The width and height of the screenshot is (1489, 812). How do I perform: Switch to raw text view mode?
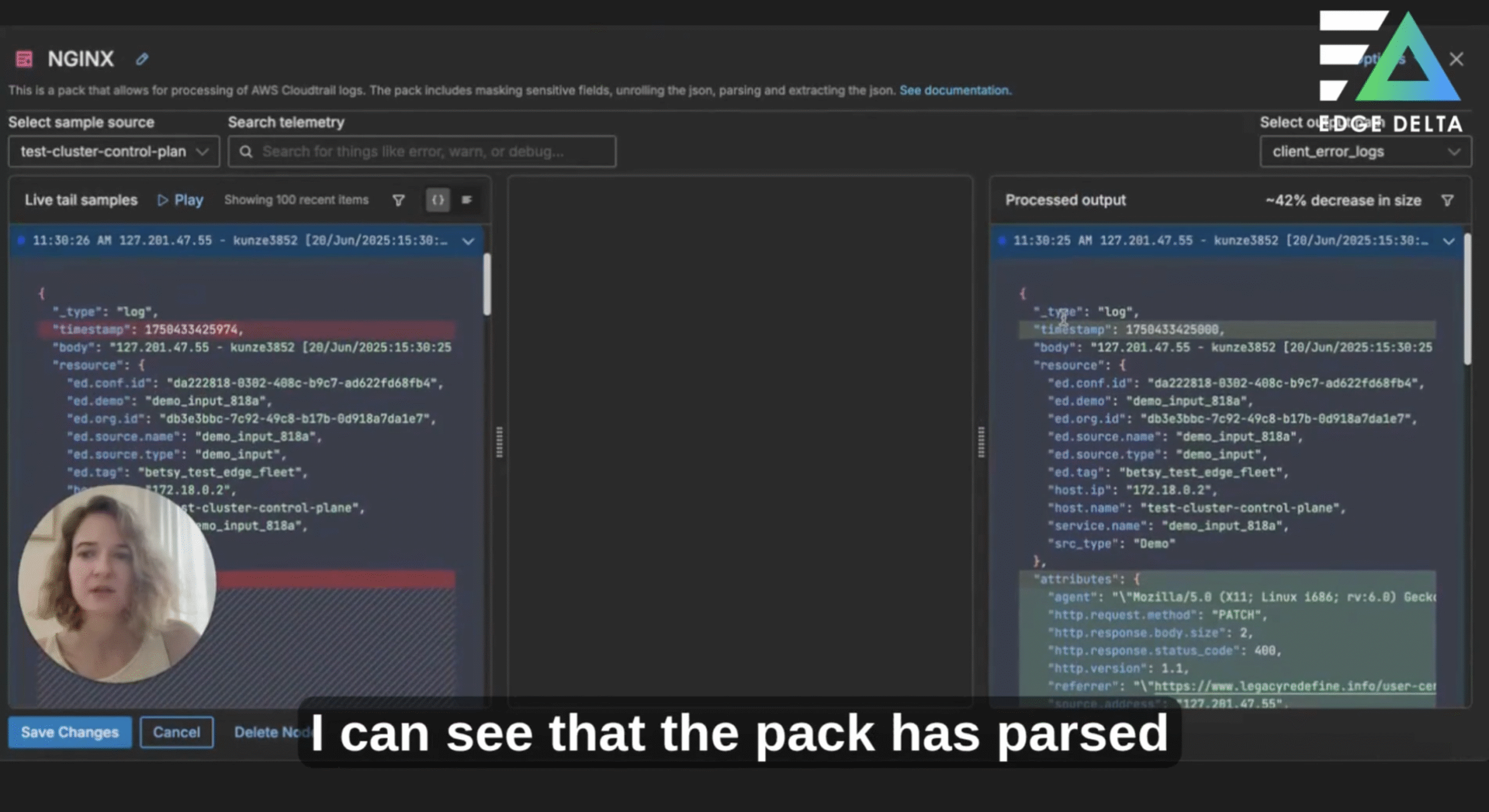[468, 200]
